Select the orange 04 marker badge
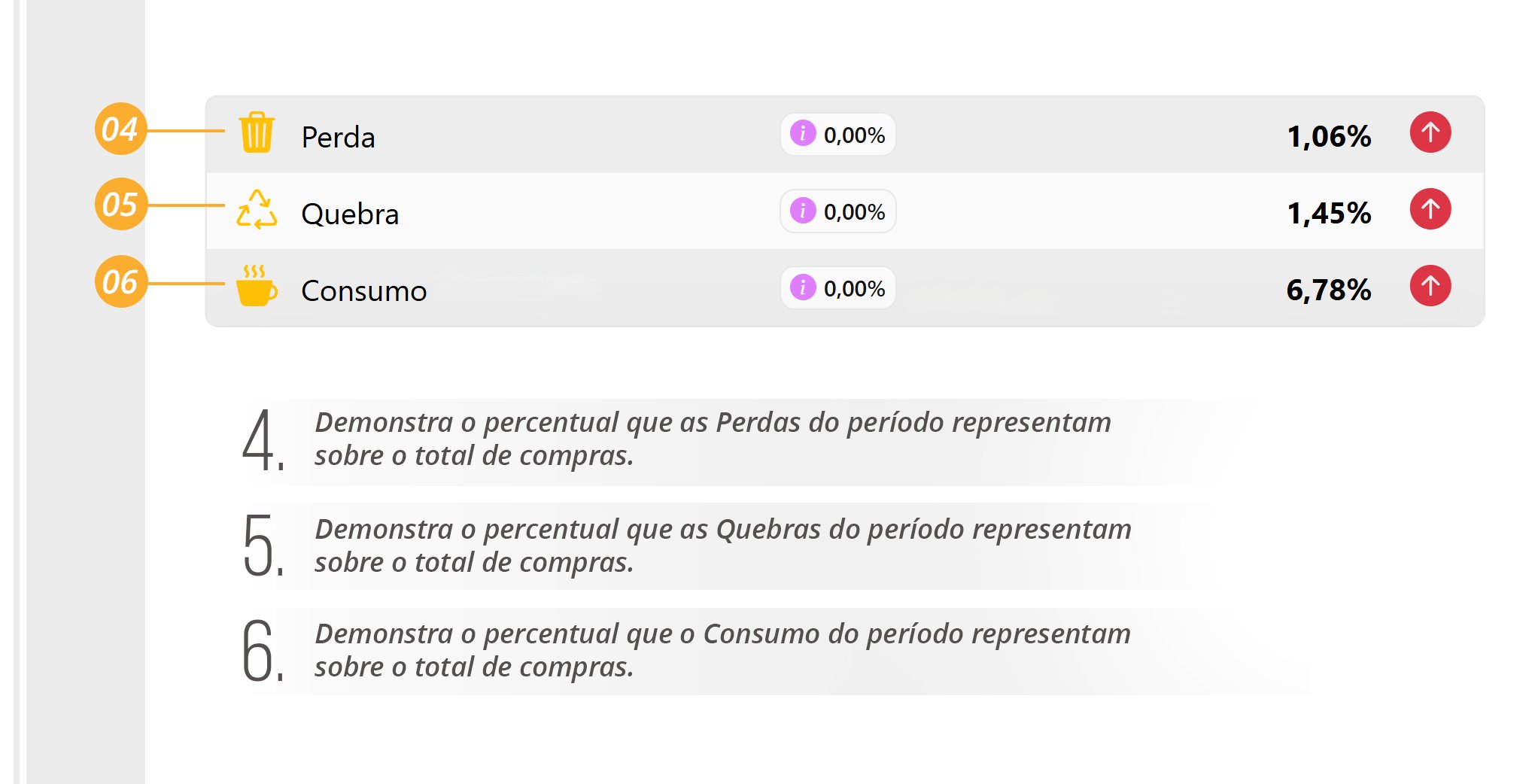The width and height of the screenshot is (1535, 784). pos(120,129)
